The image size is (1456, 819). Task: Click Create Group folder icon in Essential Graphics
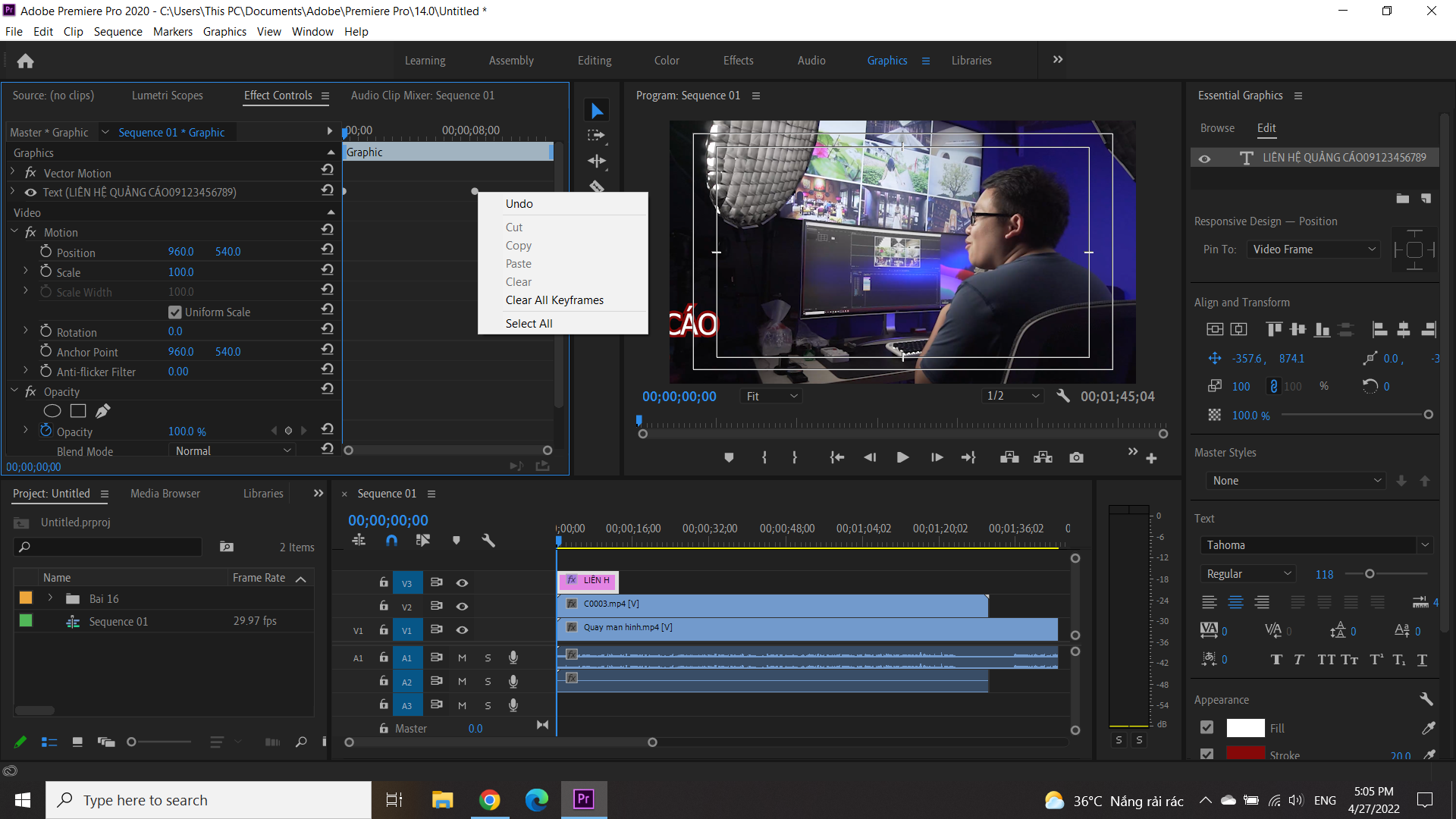pos(1403,199)
